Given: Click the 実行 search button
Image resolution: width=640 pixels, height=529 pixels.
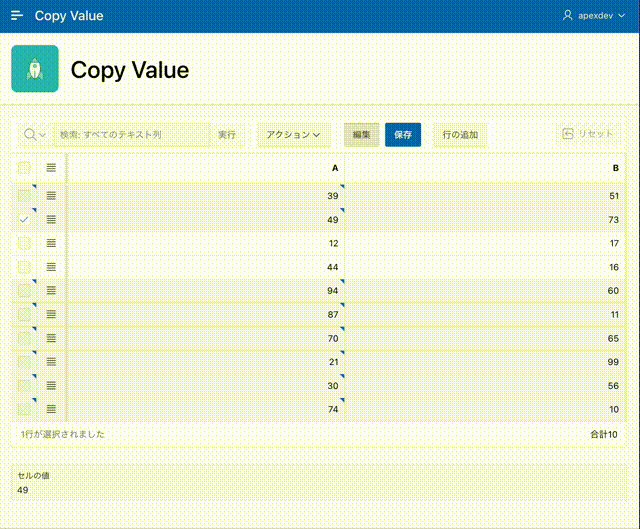Looking at the screenshot, I should click(227, 134).
